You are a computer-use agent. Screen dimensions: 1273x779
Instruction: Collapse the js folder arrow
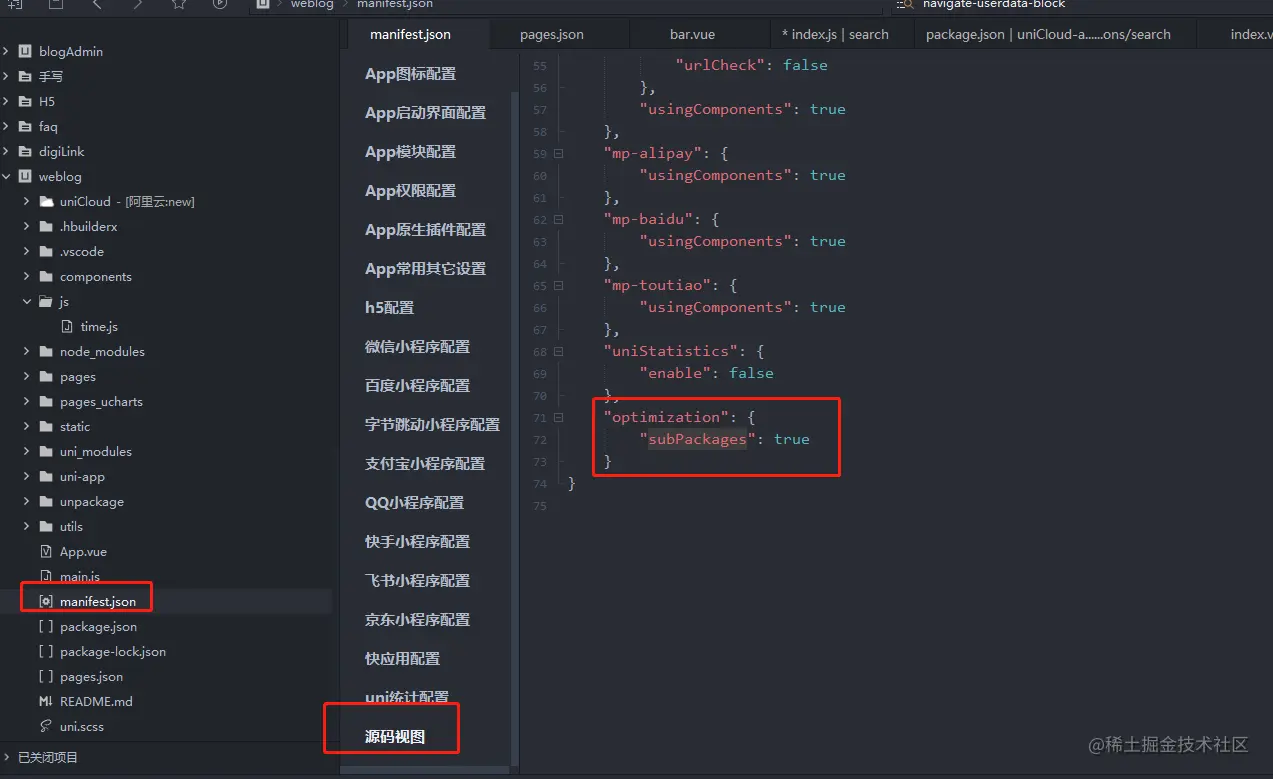[x=27, y=301]
